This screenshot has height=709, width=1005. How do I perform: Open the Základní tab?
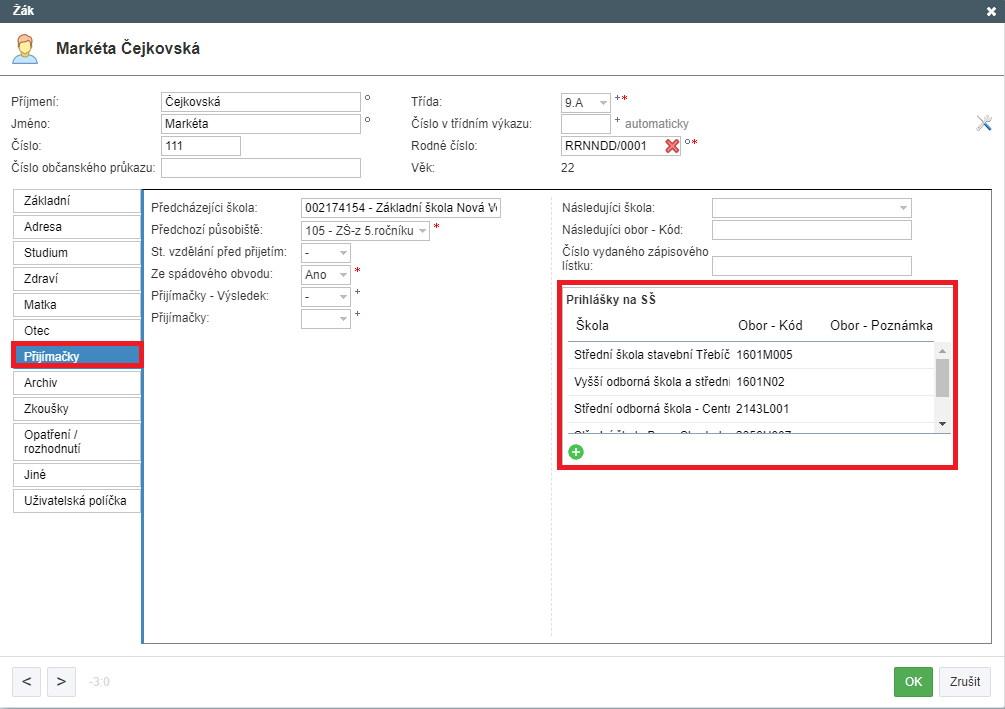[x=76, y=201]
